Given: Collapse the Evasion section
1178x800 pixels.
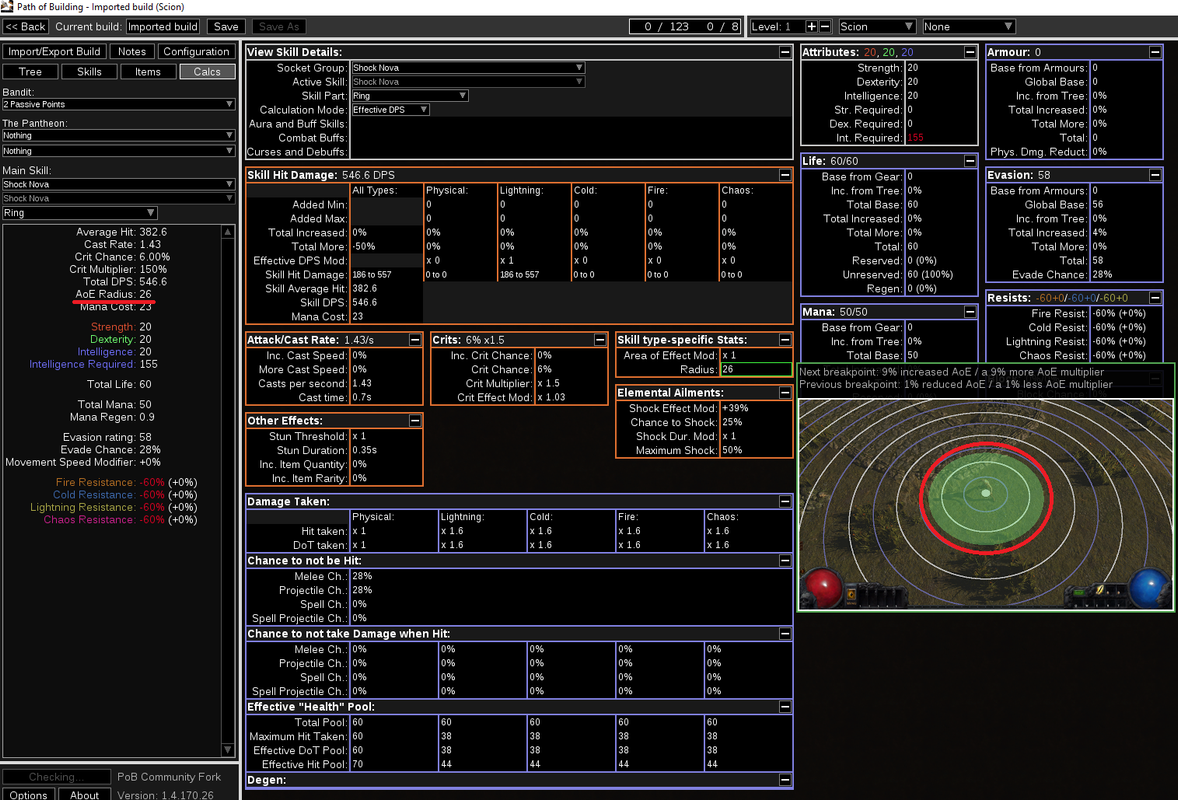Looking at the screenshot, I should coord(1155,175).
